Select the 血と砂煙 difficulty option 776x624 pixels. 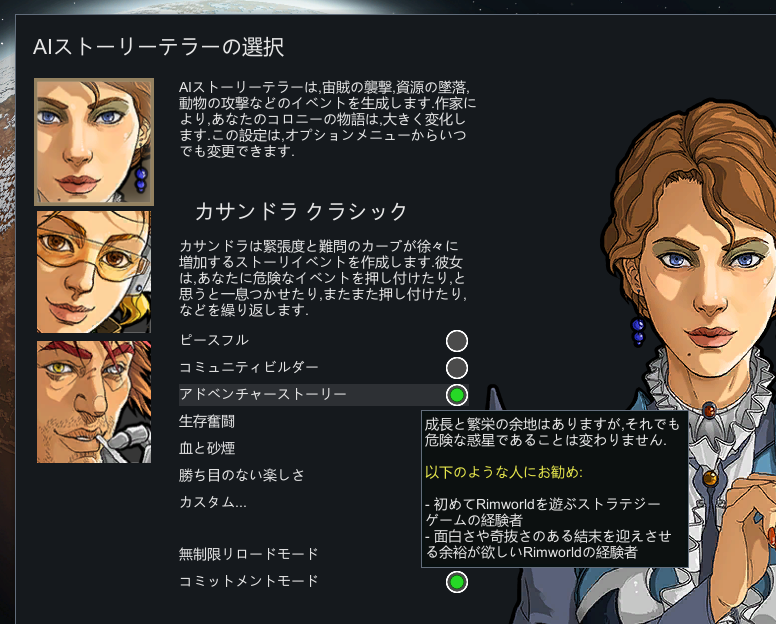[206, 448]
